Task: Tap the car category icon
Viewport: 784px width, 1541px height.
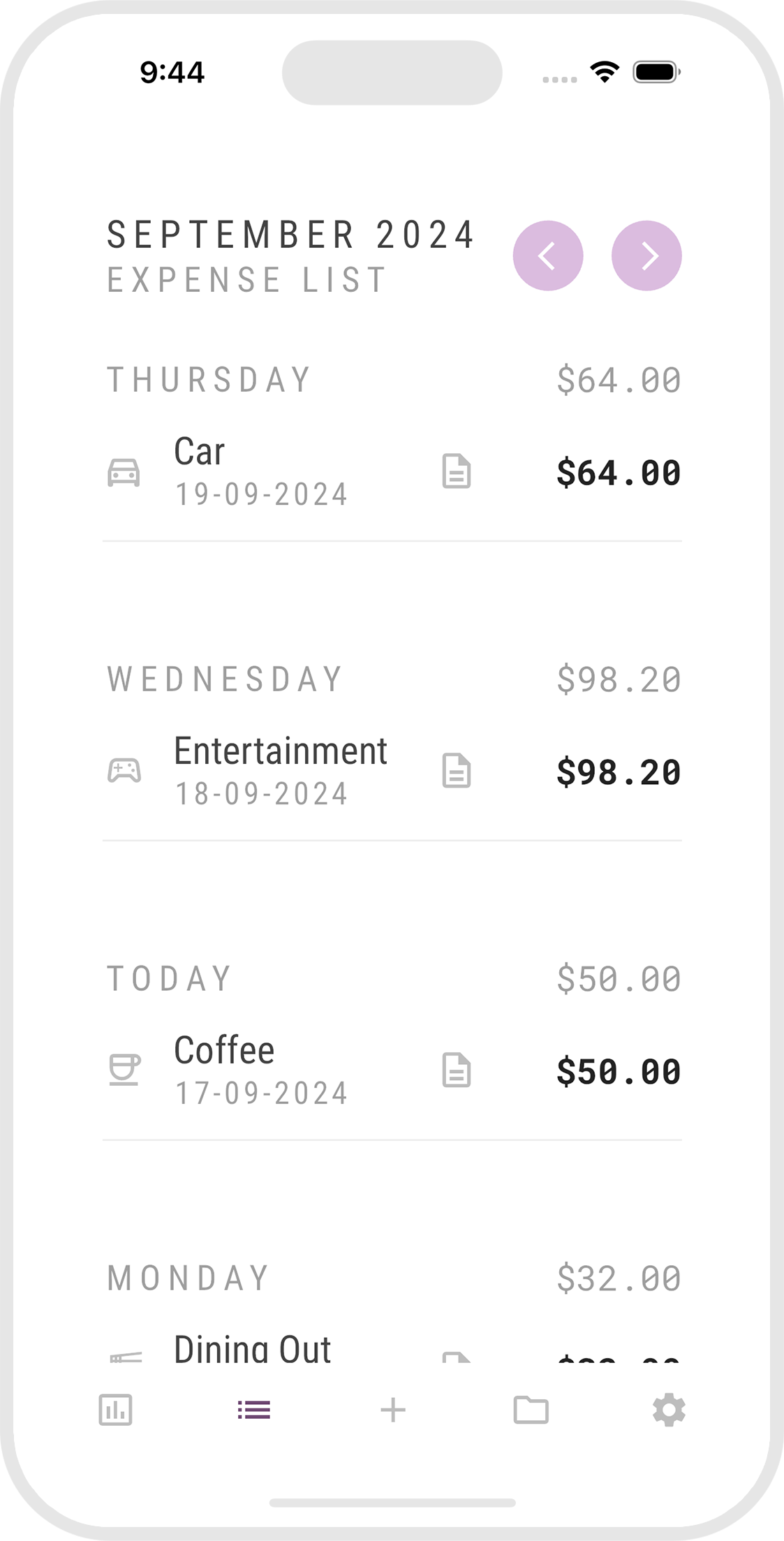Action: 124,473
